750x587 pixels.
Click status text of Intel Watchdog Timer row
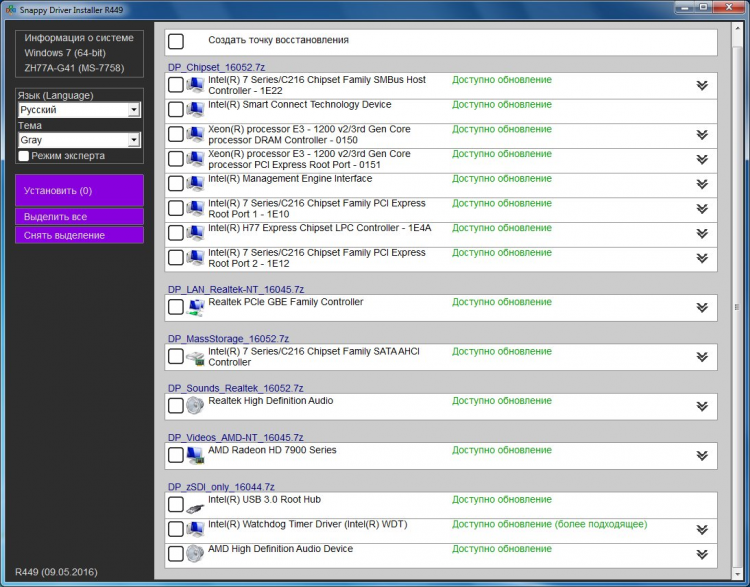[550, 524]
